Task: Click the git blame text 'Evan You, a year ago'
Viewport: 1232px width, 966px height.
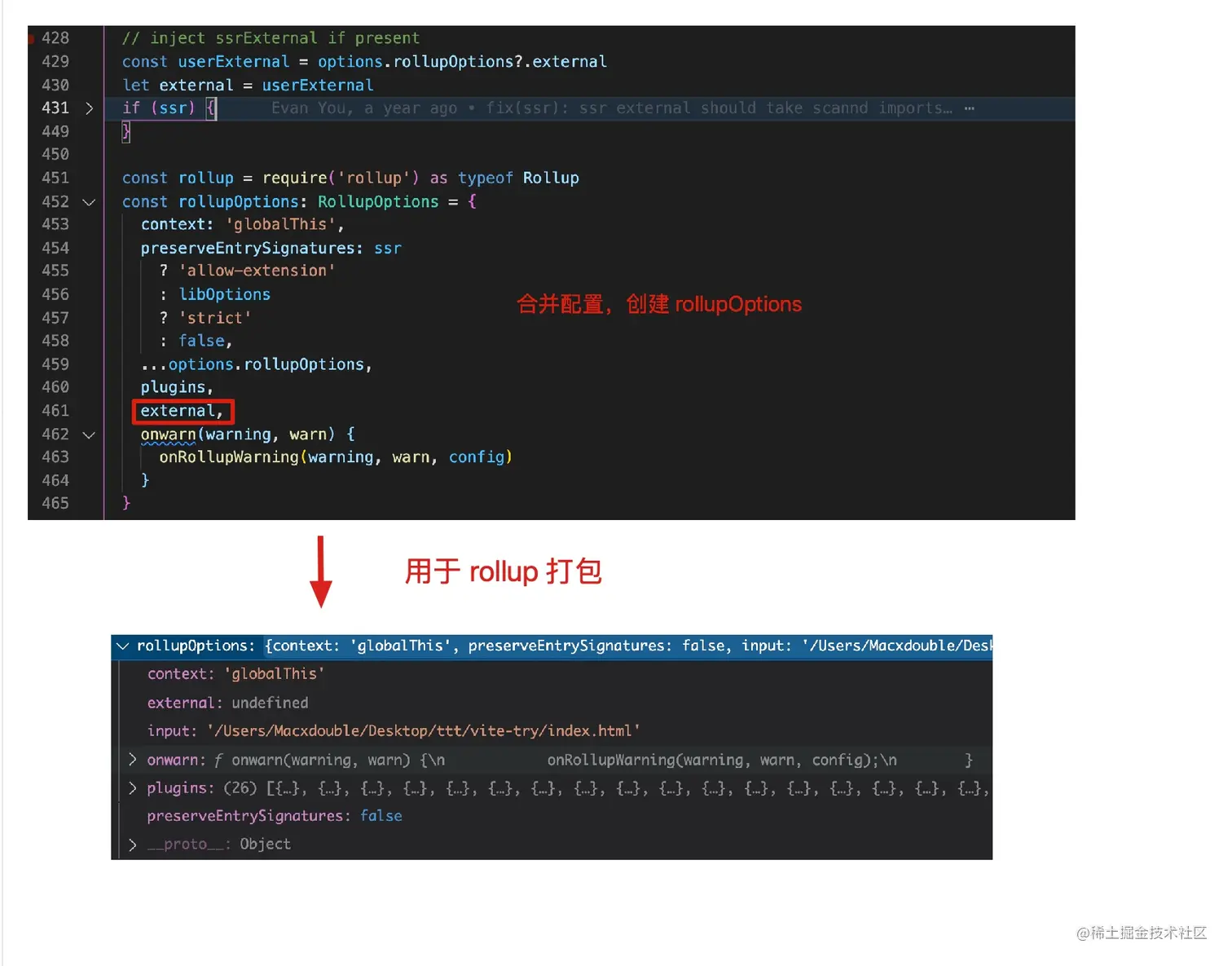Action: (x=364, y=108)
